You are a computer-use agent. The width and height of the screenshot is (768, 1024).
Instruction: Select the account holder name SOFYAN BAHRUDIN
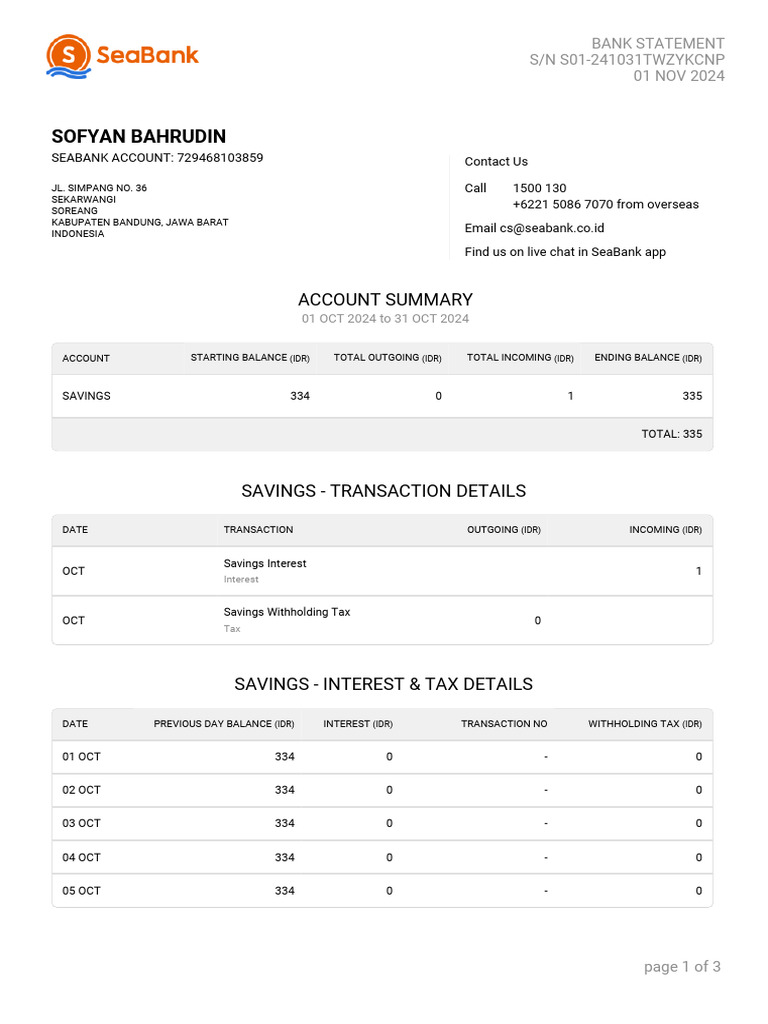click(x=138, y=136)
